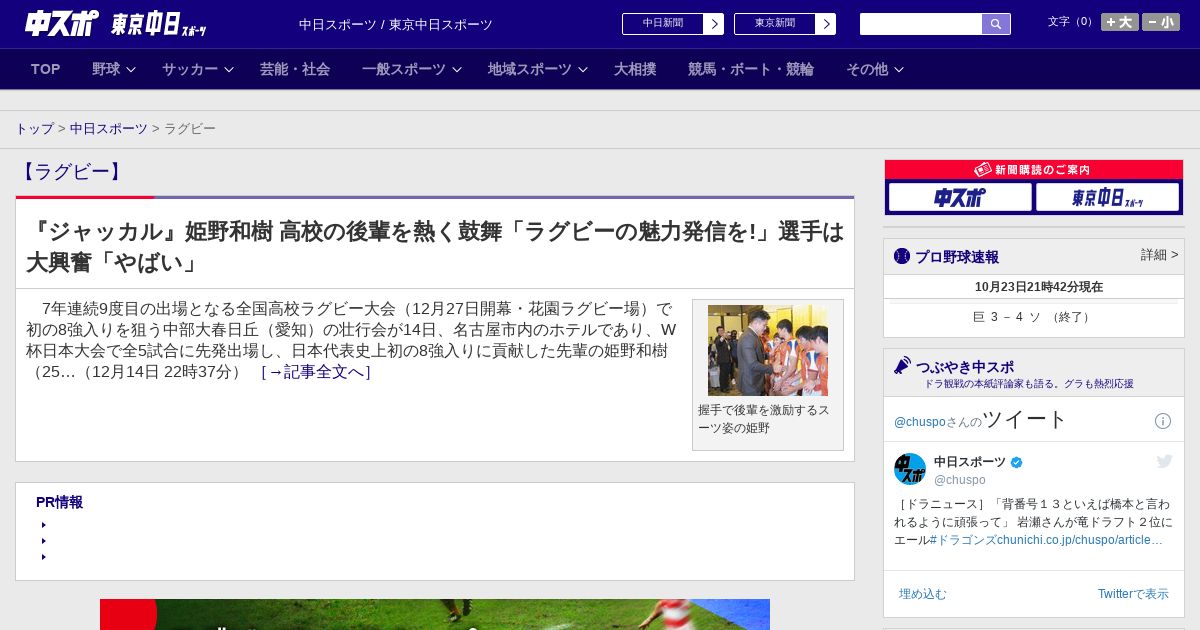Click the search magnifier button

pyautogui.click(x=996, y=24)
